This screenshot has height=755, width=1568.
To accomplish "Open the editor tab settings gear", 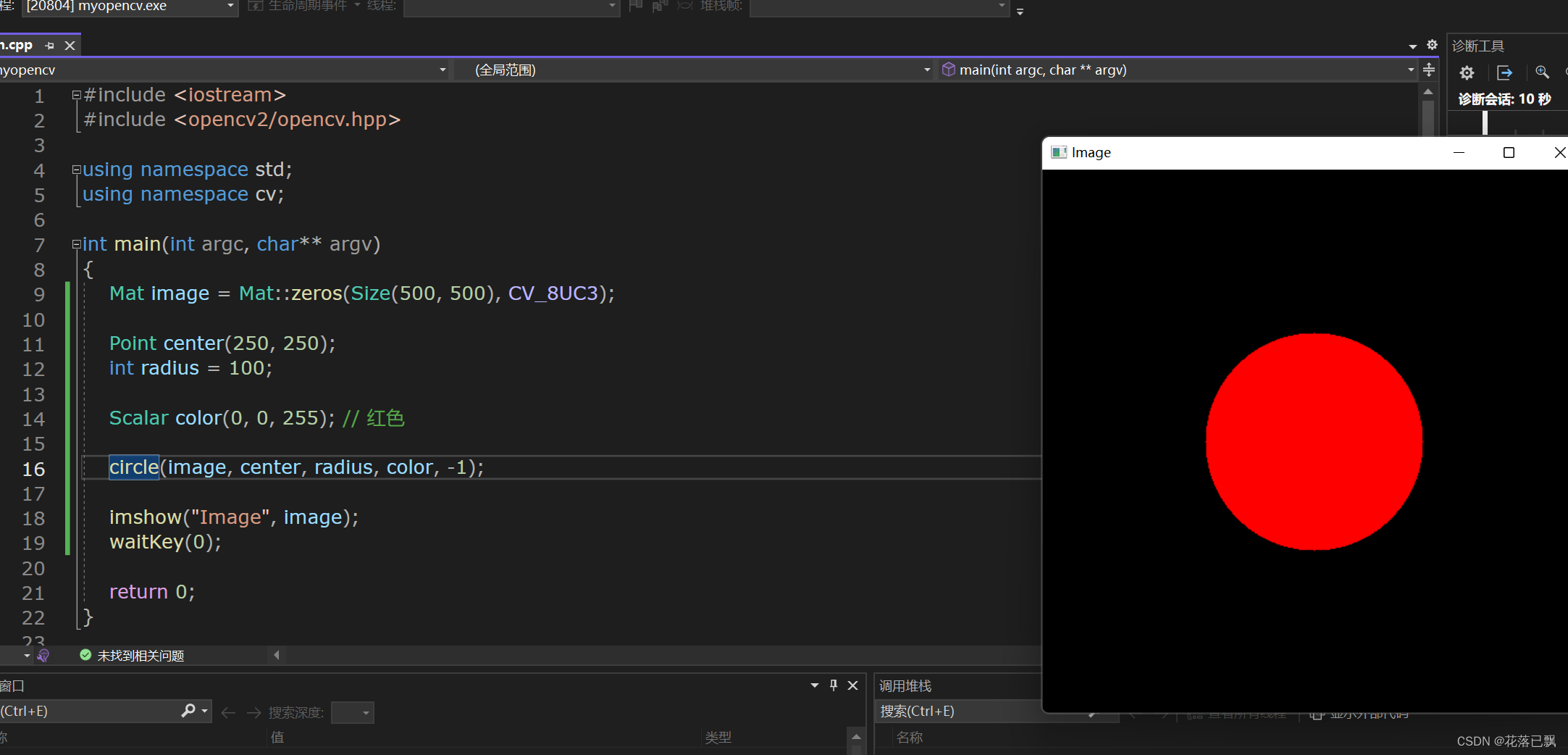I will (x=1432, y=45).
